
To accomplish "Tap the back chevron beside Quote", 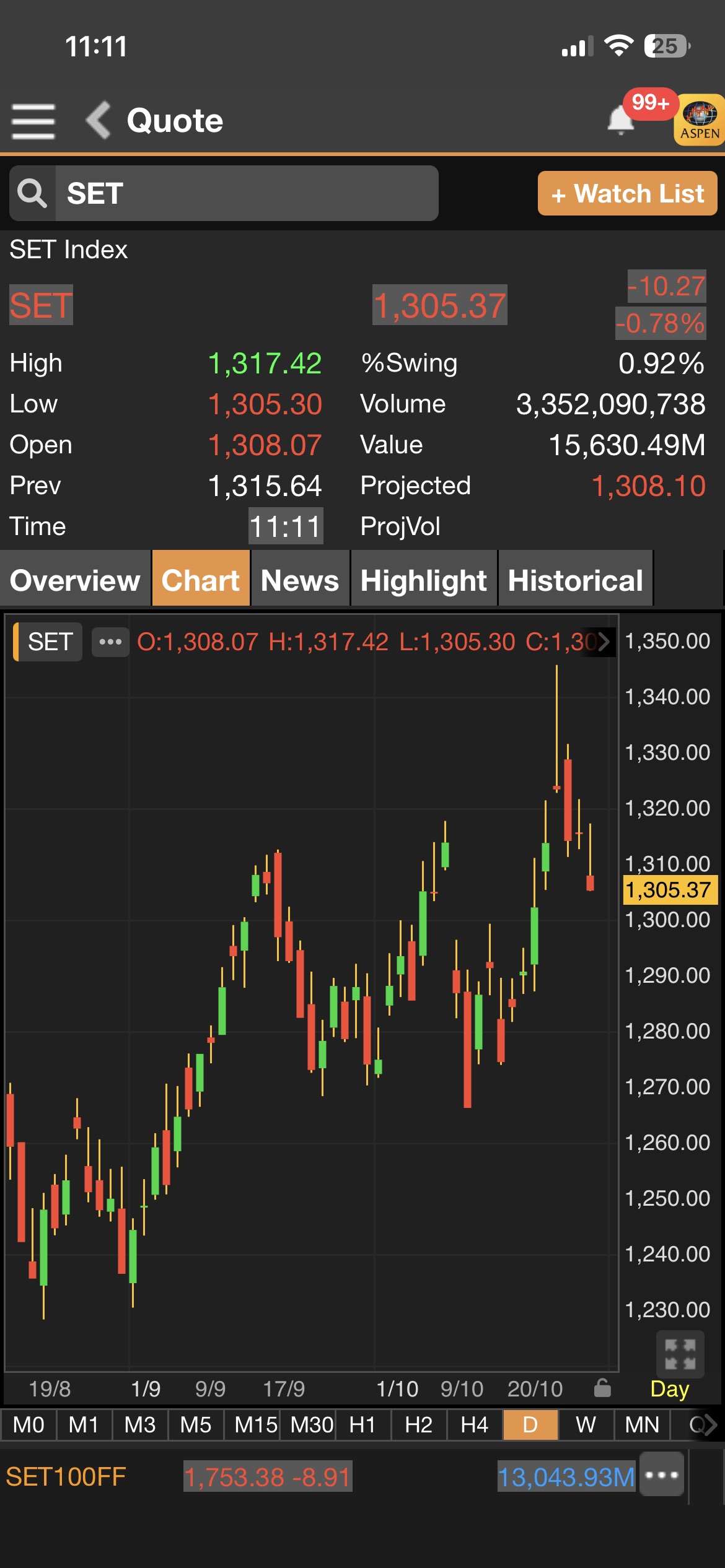I will tap(98, 120).
